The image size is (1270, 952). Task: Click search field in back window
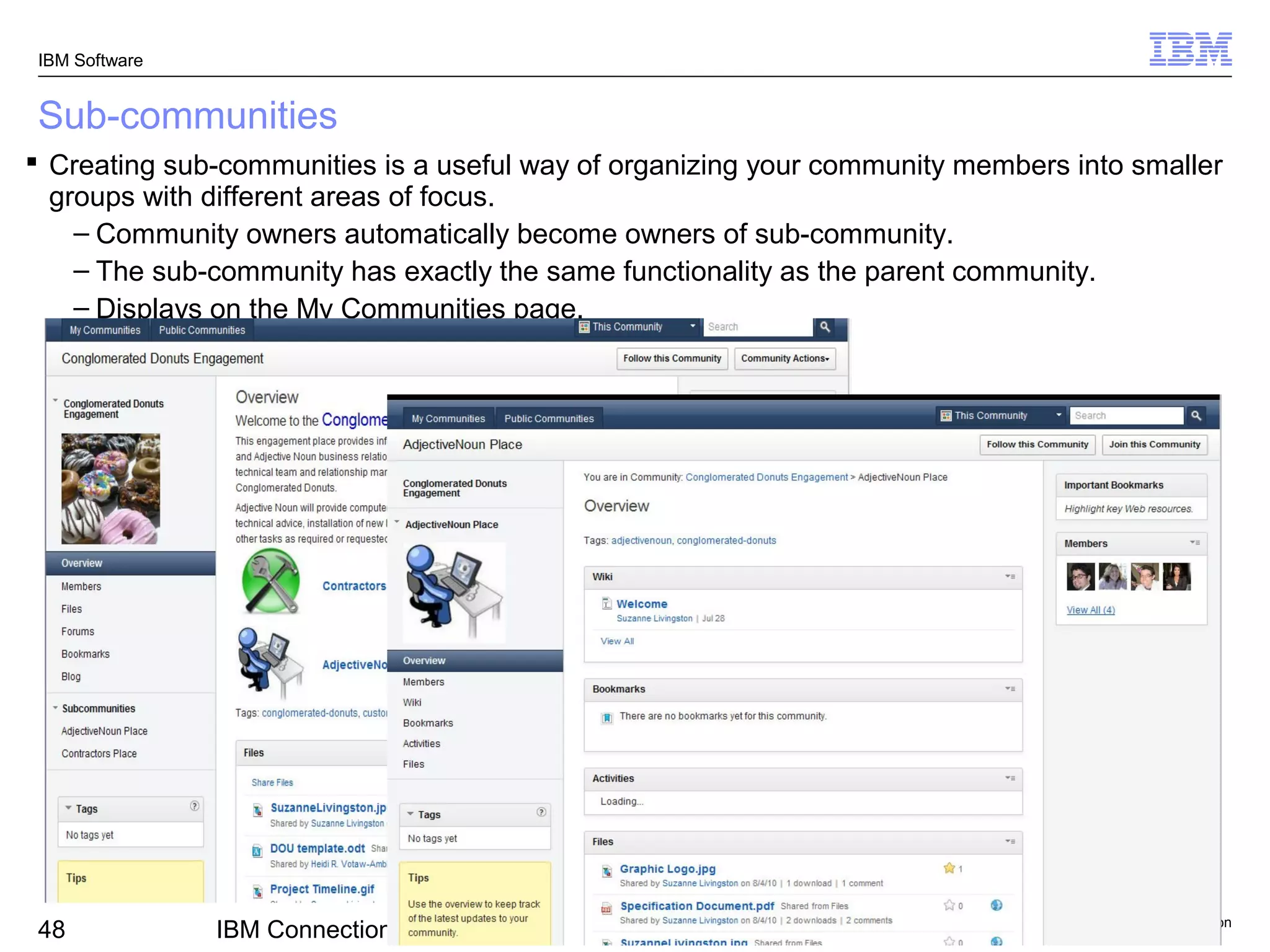[x=757, y=327]
